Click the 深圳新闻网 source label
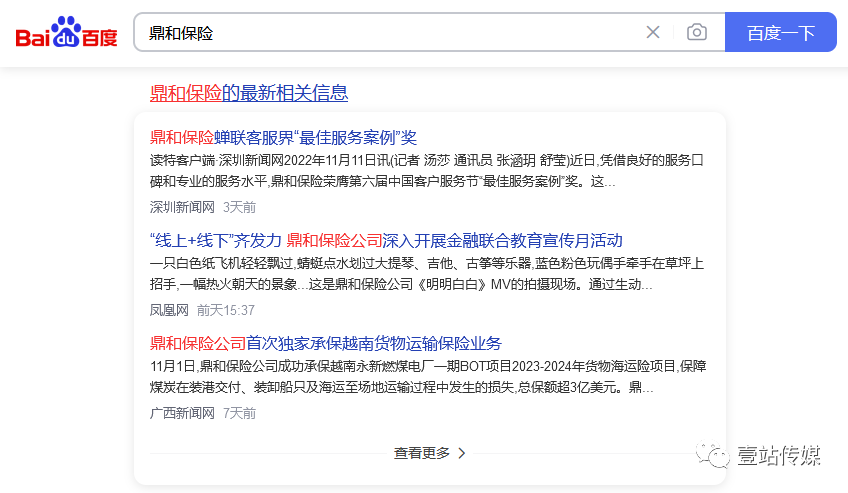The image size is (848, 493). tap(182, 207)
